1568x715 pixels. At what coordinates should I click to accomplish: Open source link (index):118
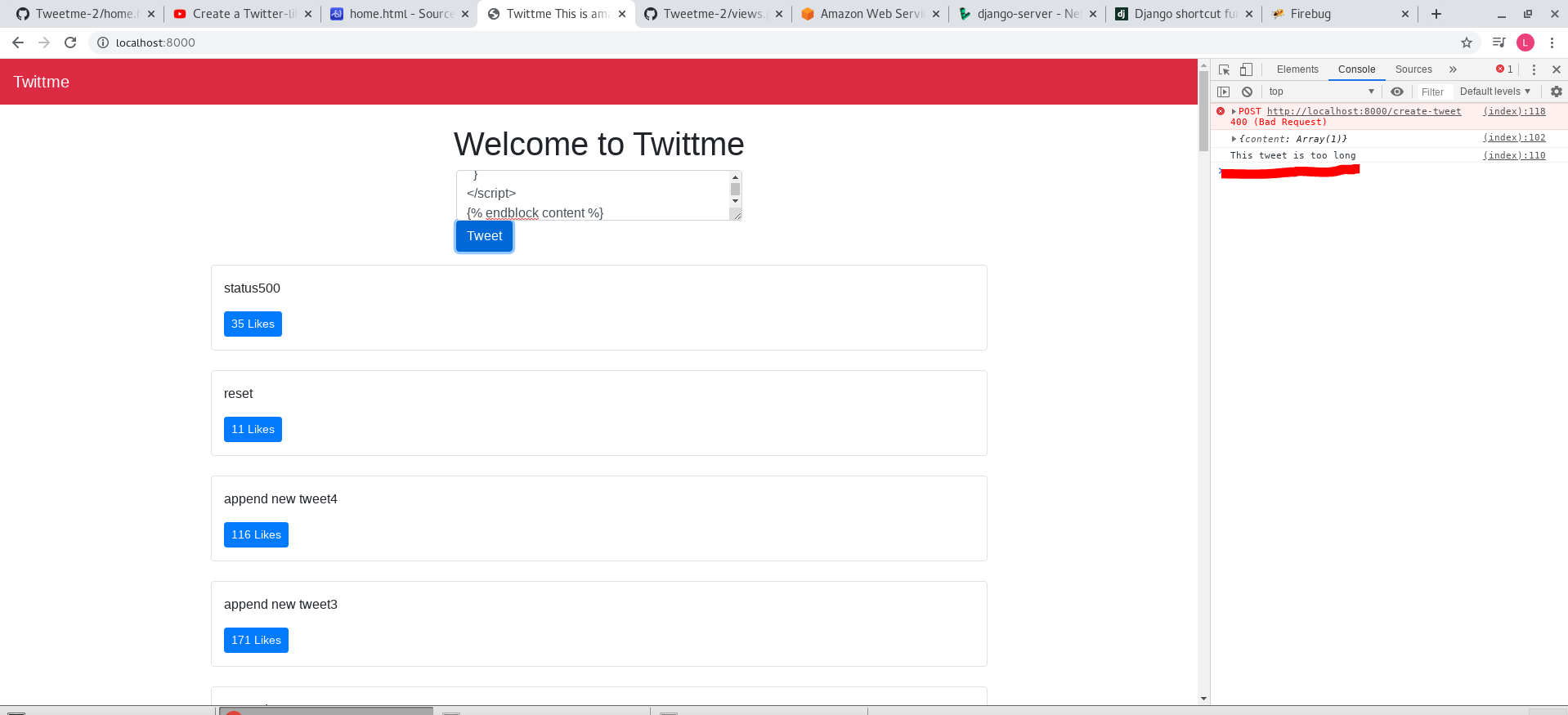(x=1514, y=111)
